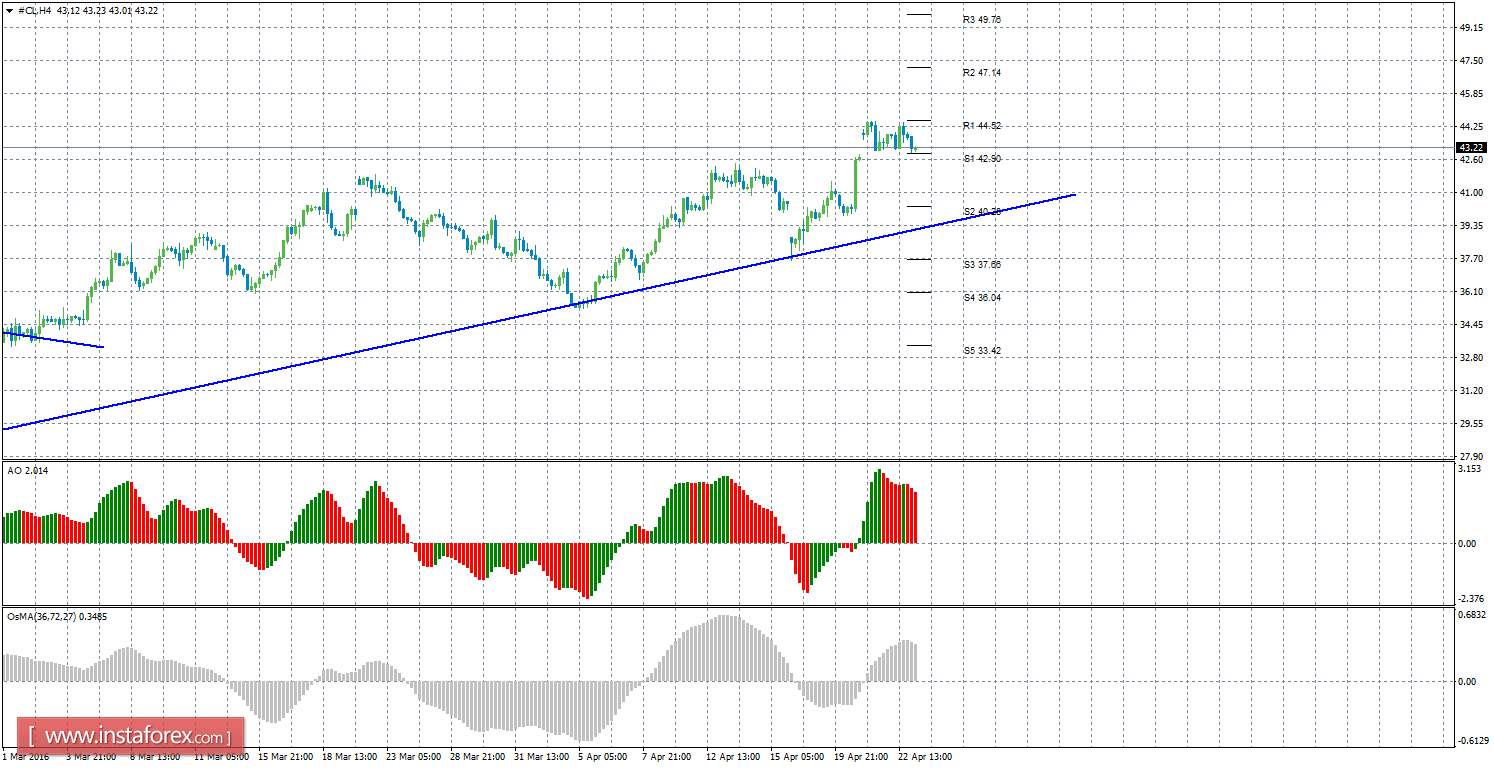The height and width of the screenshot is (768, 1494).
Task: Click the AO 2.014 indicator label
Action: [x=26, y=470]
